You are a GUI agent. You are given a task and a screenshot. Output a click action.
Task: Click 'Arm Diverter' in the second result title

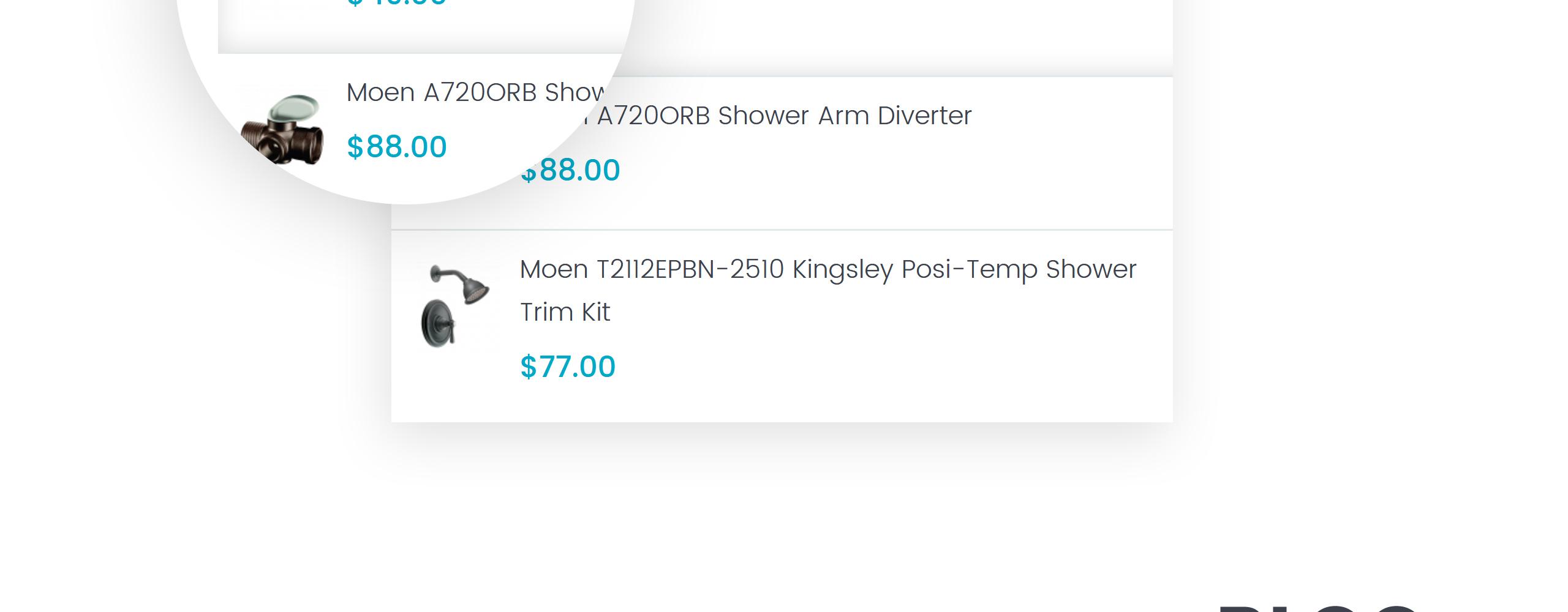(895, 116)
